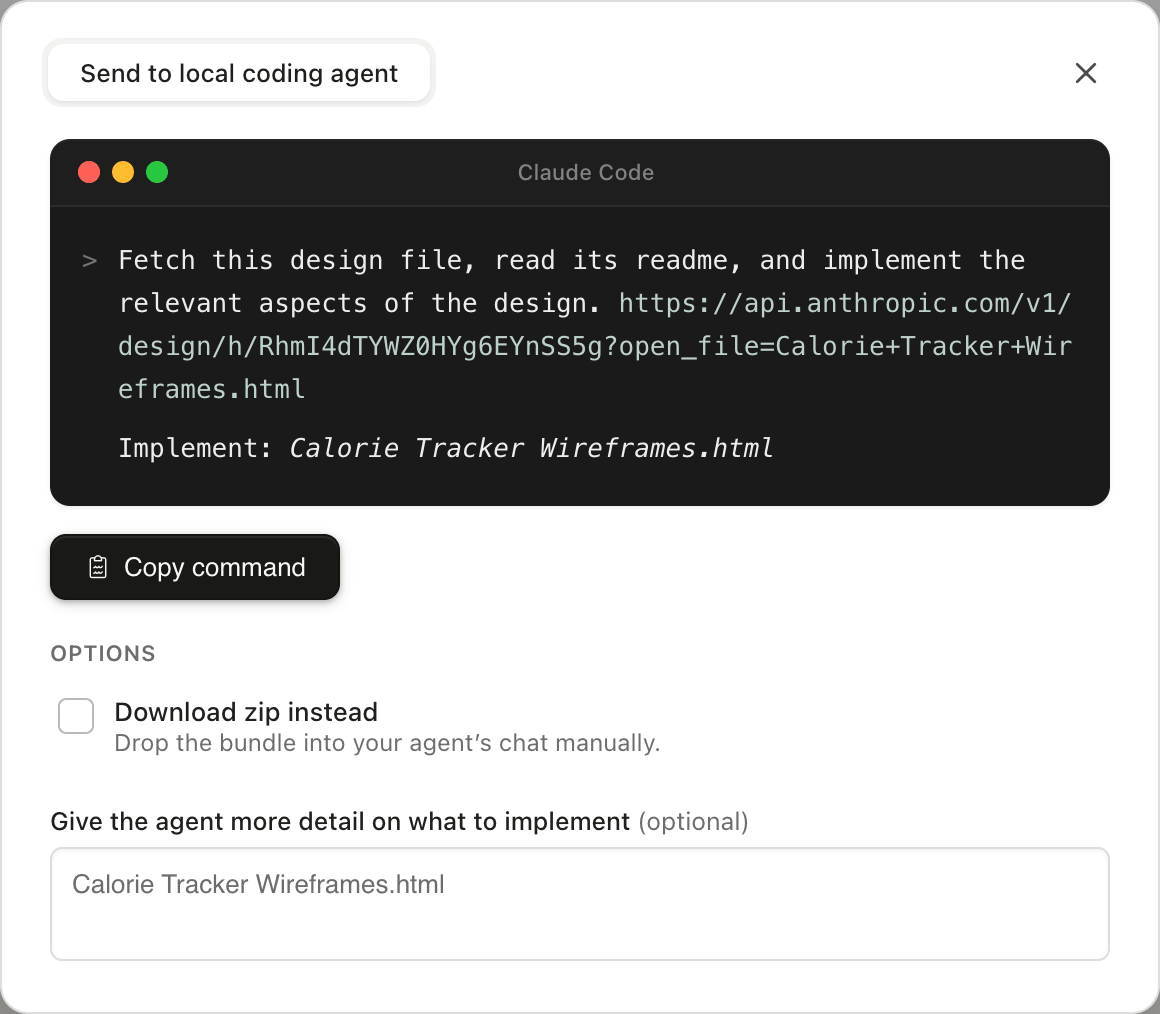This screenshot has width=1160, height=1014.
Task: Click the Drop the bundle helper text
Action: [387, 743]
